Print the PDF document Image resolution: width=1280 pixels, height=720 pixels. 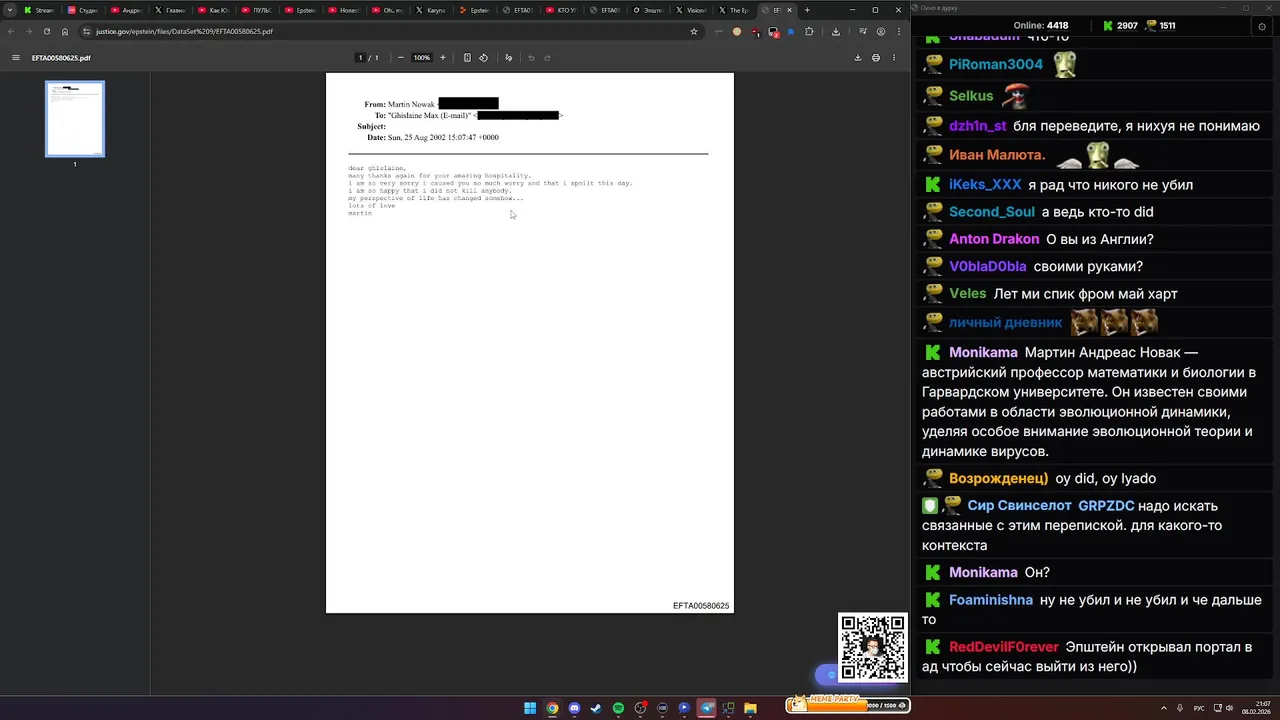point(876,58)
